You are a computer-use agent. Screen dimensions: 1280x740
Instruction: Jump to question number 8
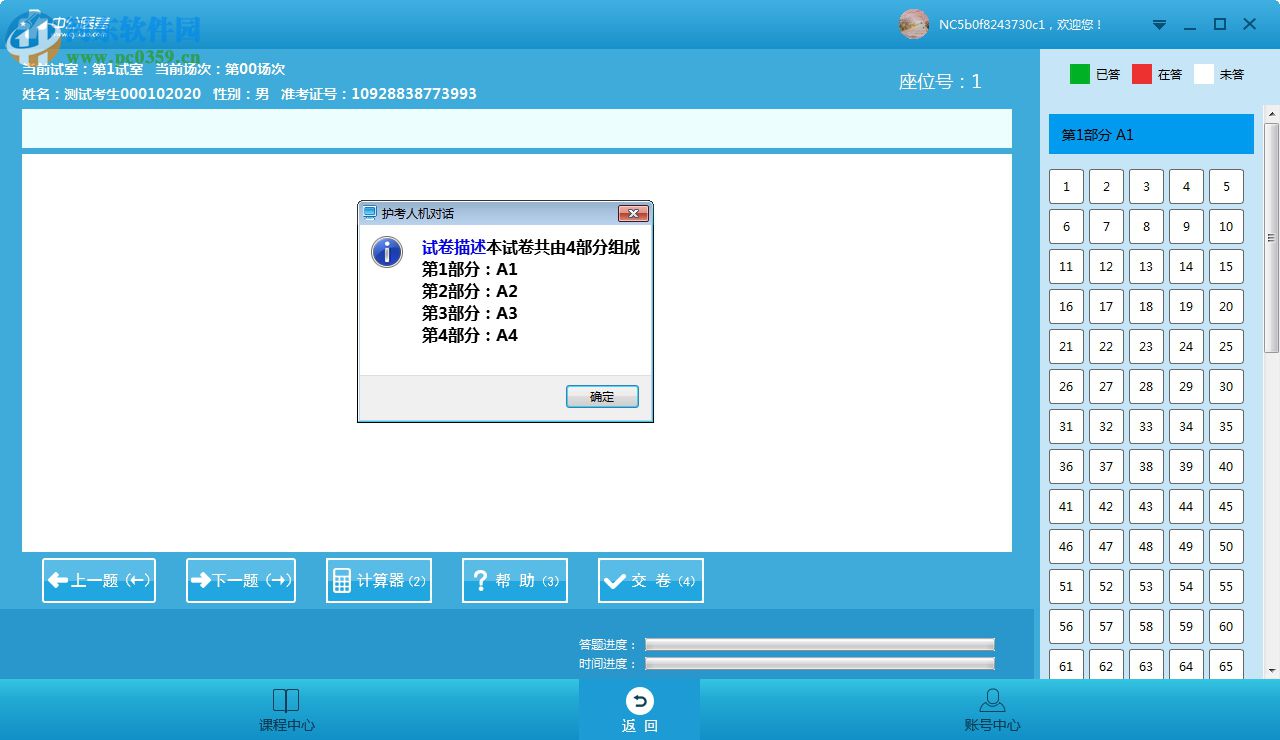tap(1146, 227)
